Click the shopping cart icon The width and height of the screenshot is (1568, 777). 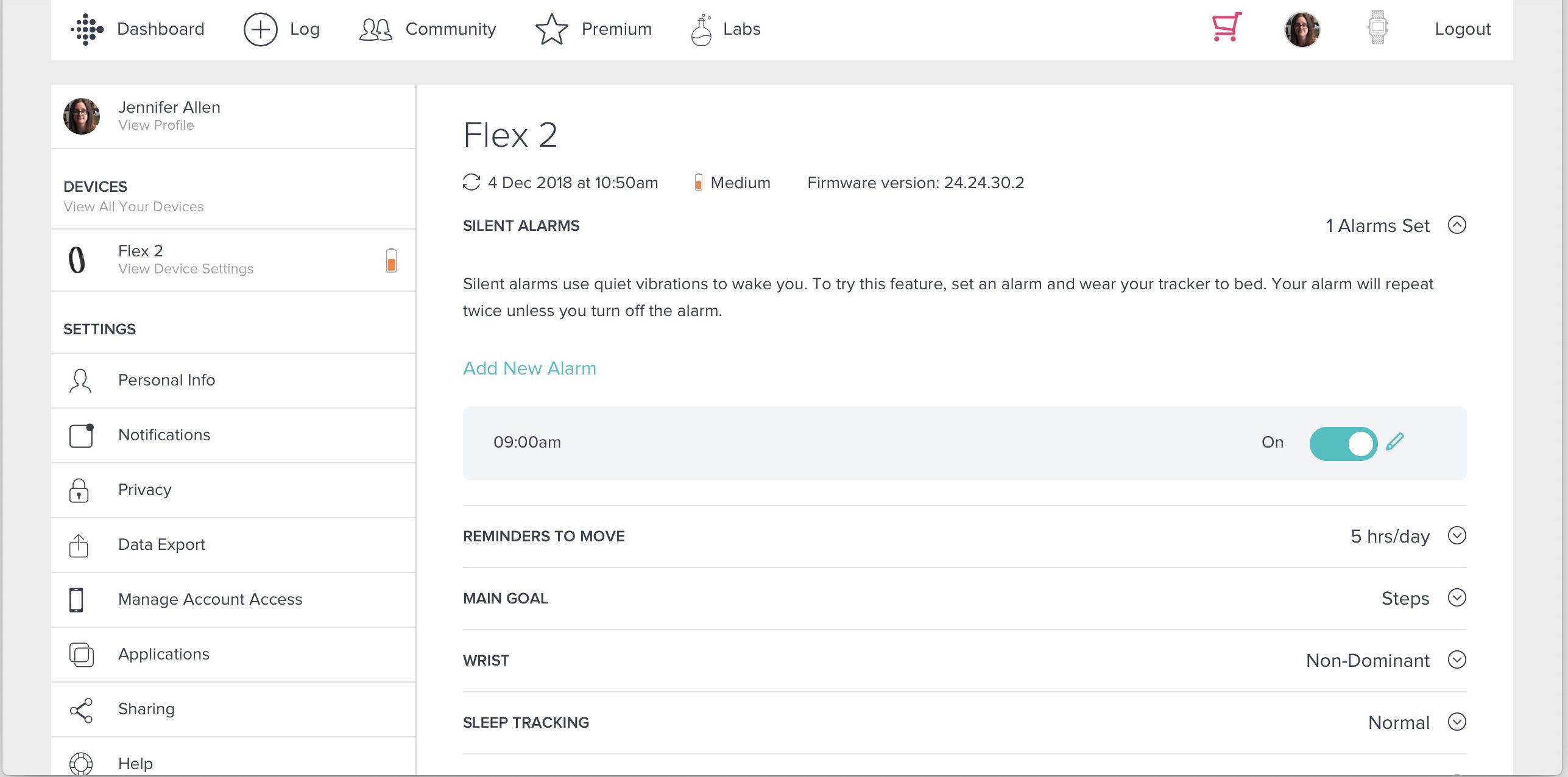tap(1225, 29)
